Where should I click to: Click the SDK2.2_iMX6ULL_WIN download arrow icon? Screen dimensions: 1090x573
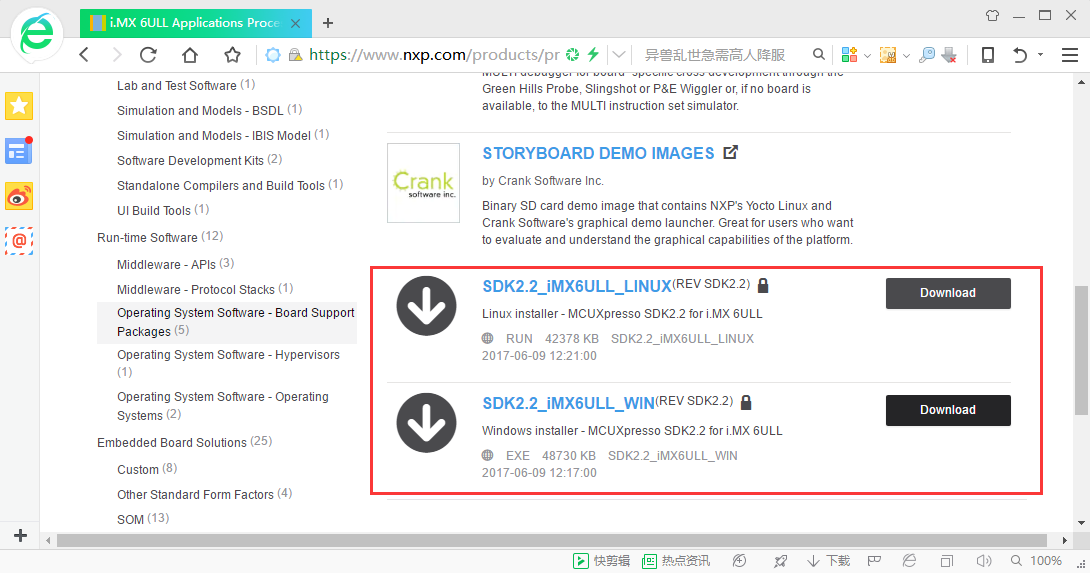[426, 423]
